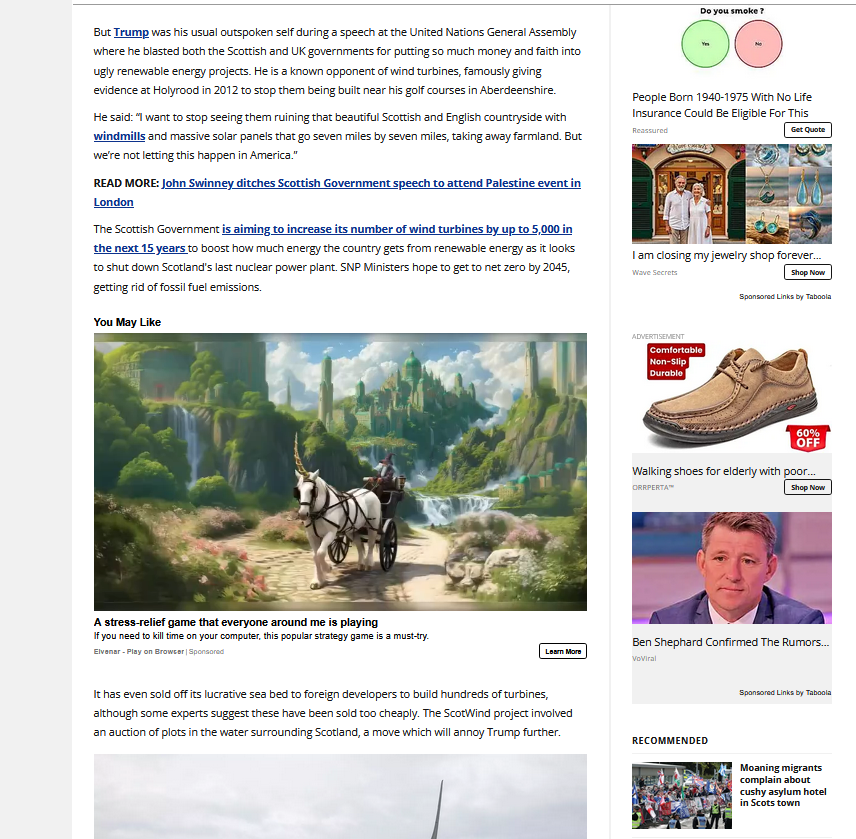The image size is (856, 839).
Task: Select the green Yes circle in smoke poll
Action: click(705, 44)
